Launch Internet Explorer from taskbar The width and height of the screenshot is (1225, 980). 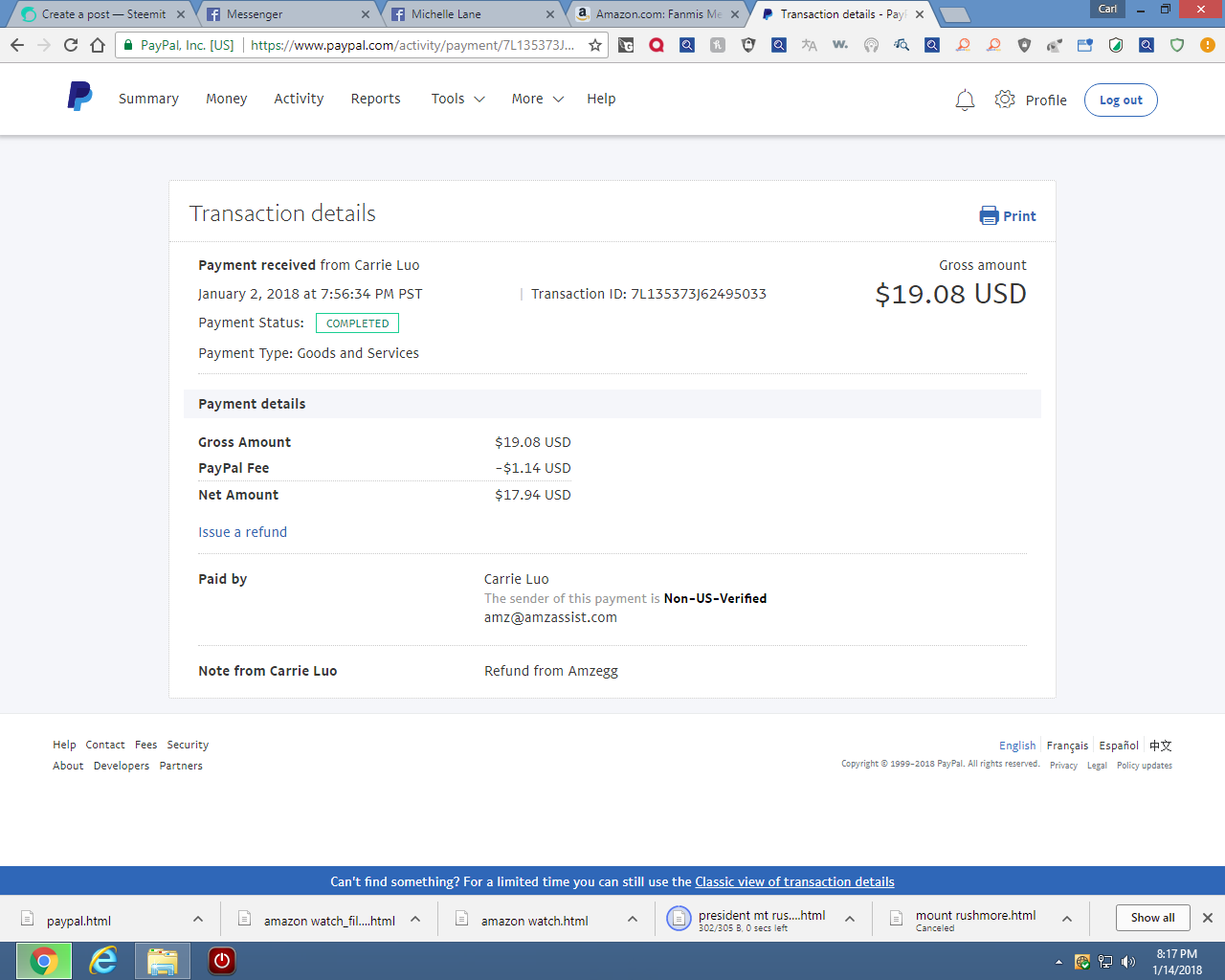point(102,961)
